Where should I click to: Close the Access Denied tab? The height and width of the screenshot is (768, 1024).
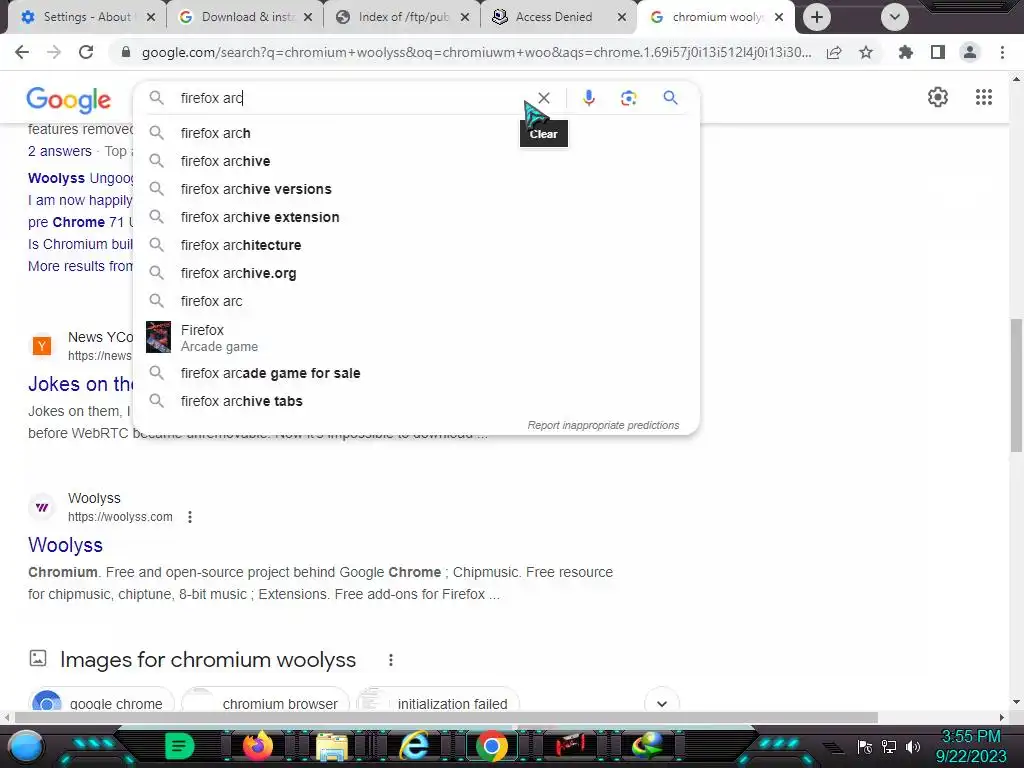pos(622,17)
